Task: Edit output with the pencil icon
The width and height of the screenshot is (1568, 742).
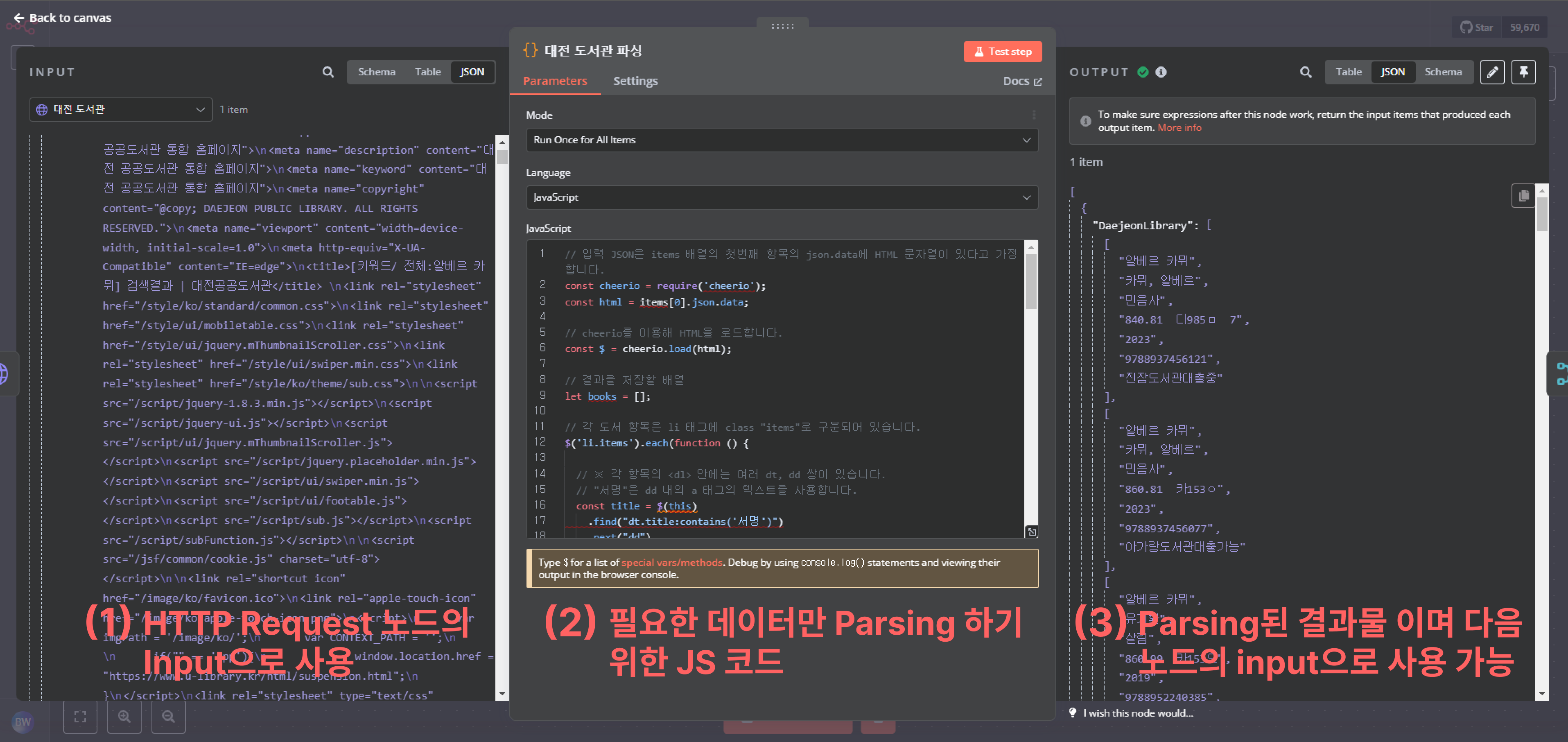Action: click(1492, 72)
